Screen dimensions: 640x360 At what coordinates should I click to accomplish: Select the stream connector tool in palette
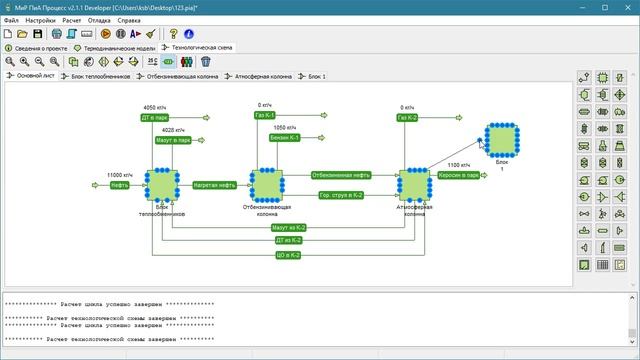[584, 78]
